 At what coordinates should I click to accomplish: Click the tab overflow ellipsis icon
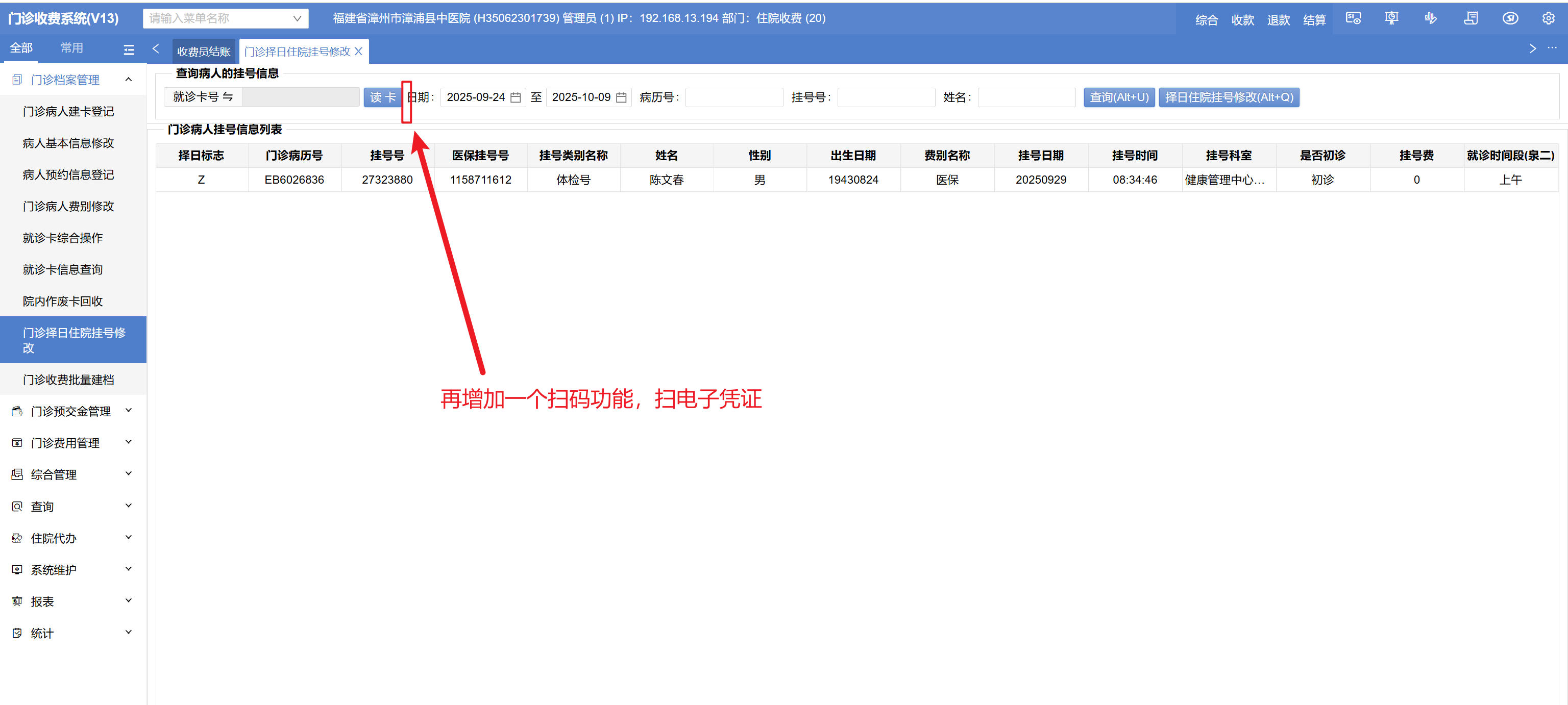click(1552, 48)
